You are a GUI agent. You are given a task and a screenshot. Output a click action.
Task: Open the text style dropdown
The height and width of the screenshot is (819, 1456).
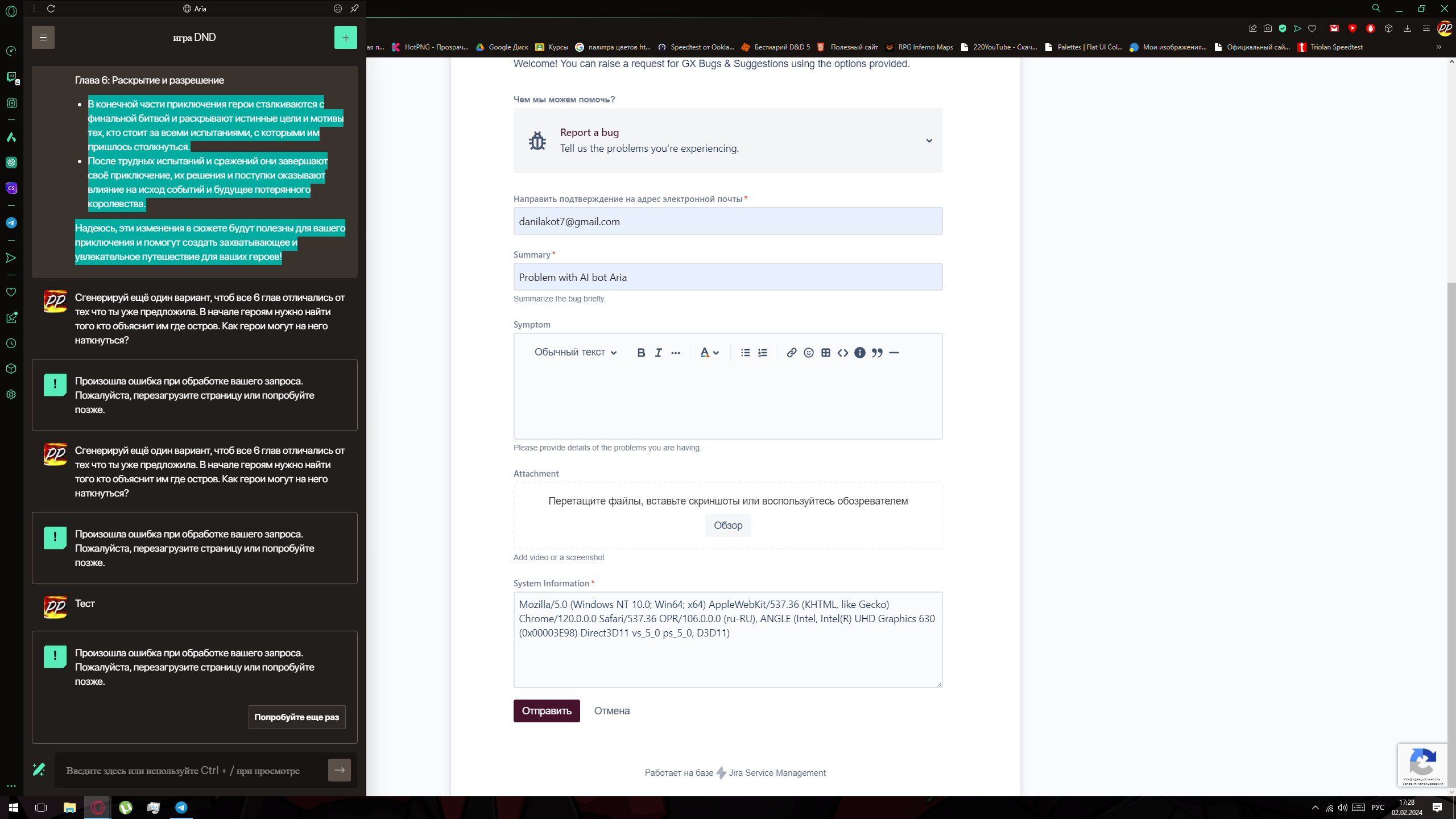tap(574, 352)
